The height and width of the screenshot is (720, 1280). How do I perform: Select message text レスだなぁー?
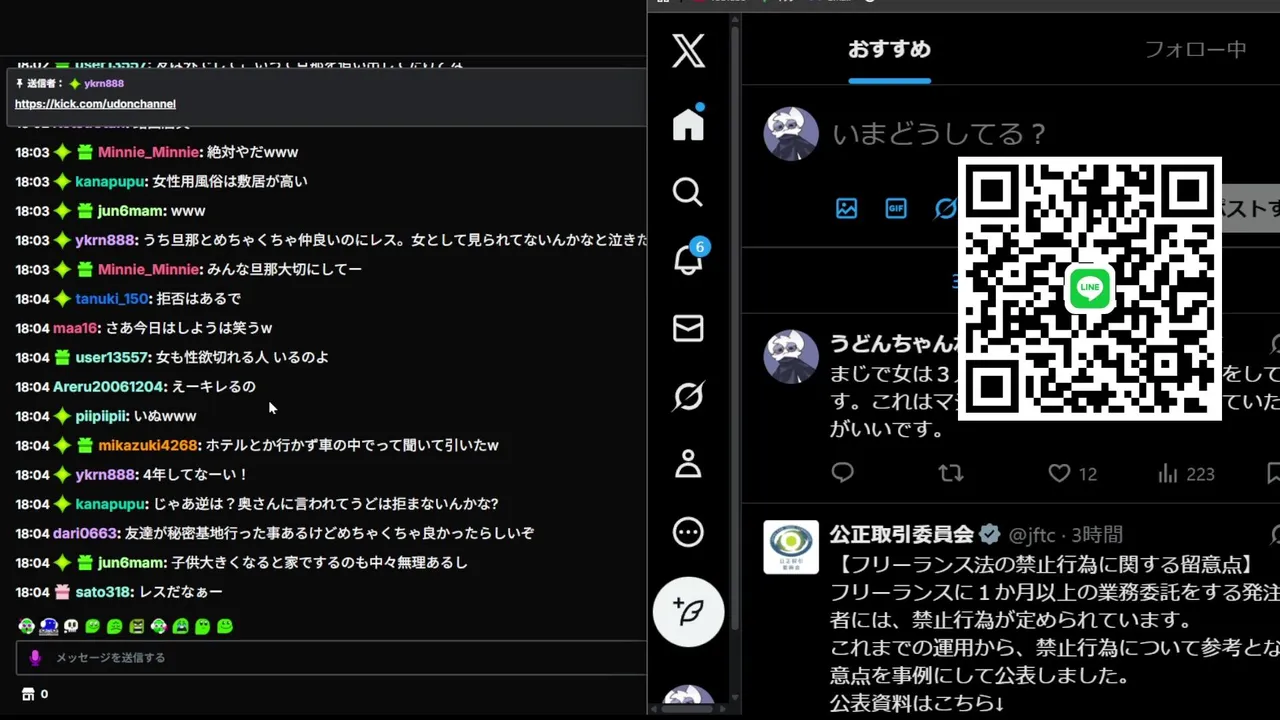click(181, 592)
